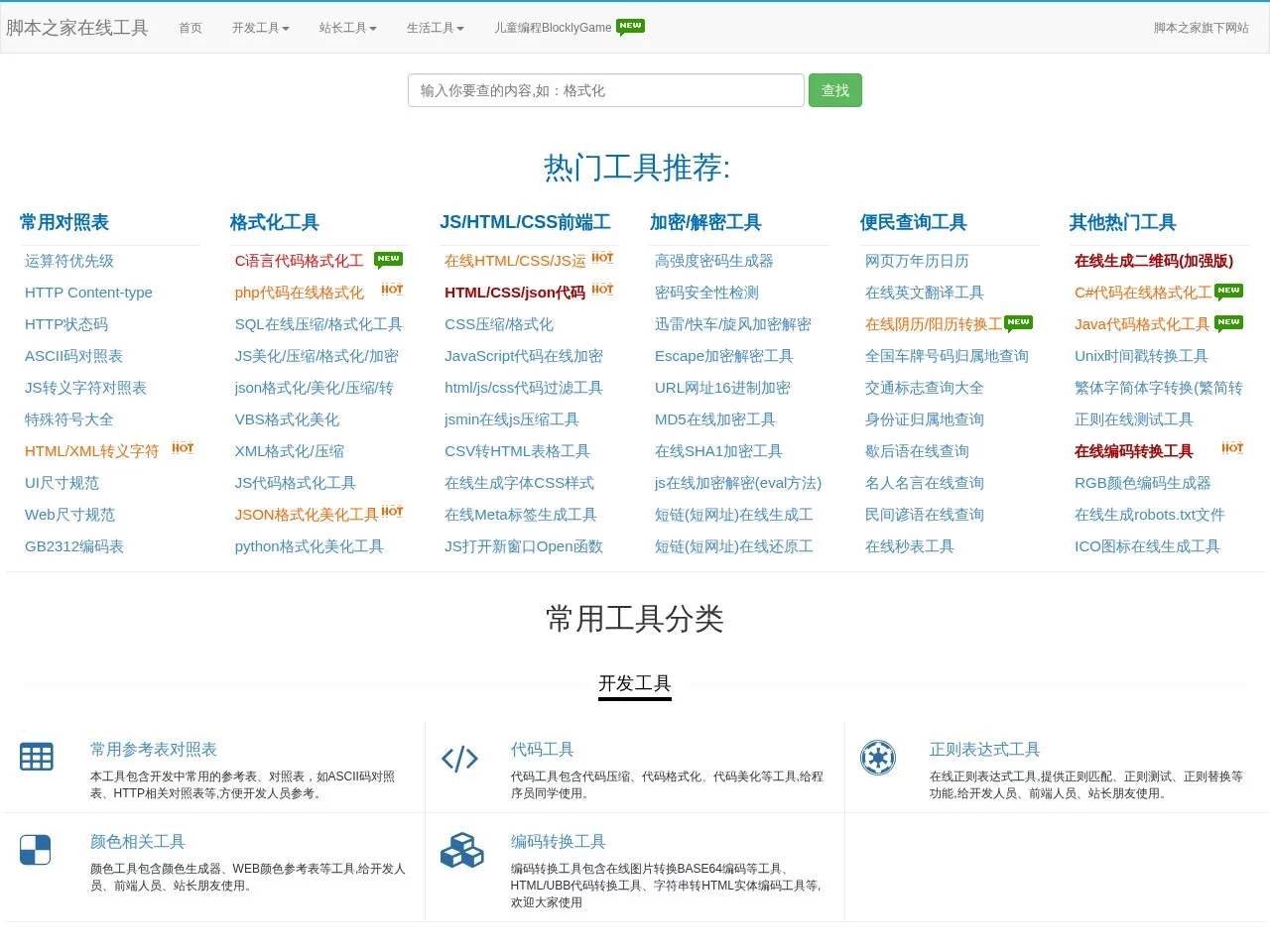Open the 在线生成二维码(加强版) link

coord(1154,260)
